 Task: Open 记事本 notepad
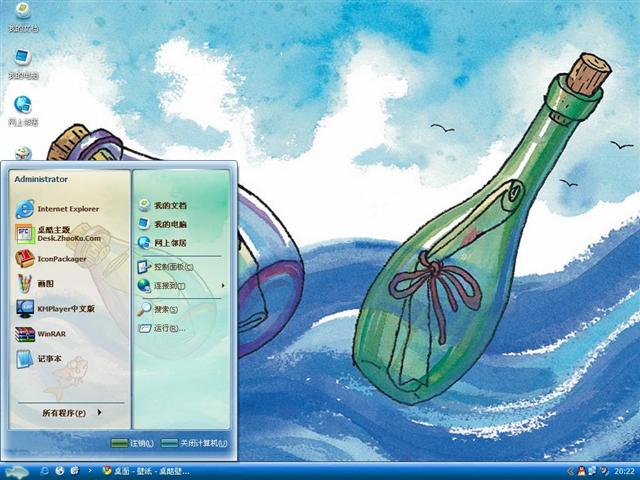pyautogui.click(x=39, y=359)
